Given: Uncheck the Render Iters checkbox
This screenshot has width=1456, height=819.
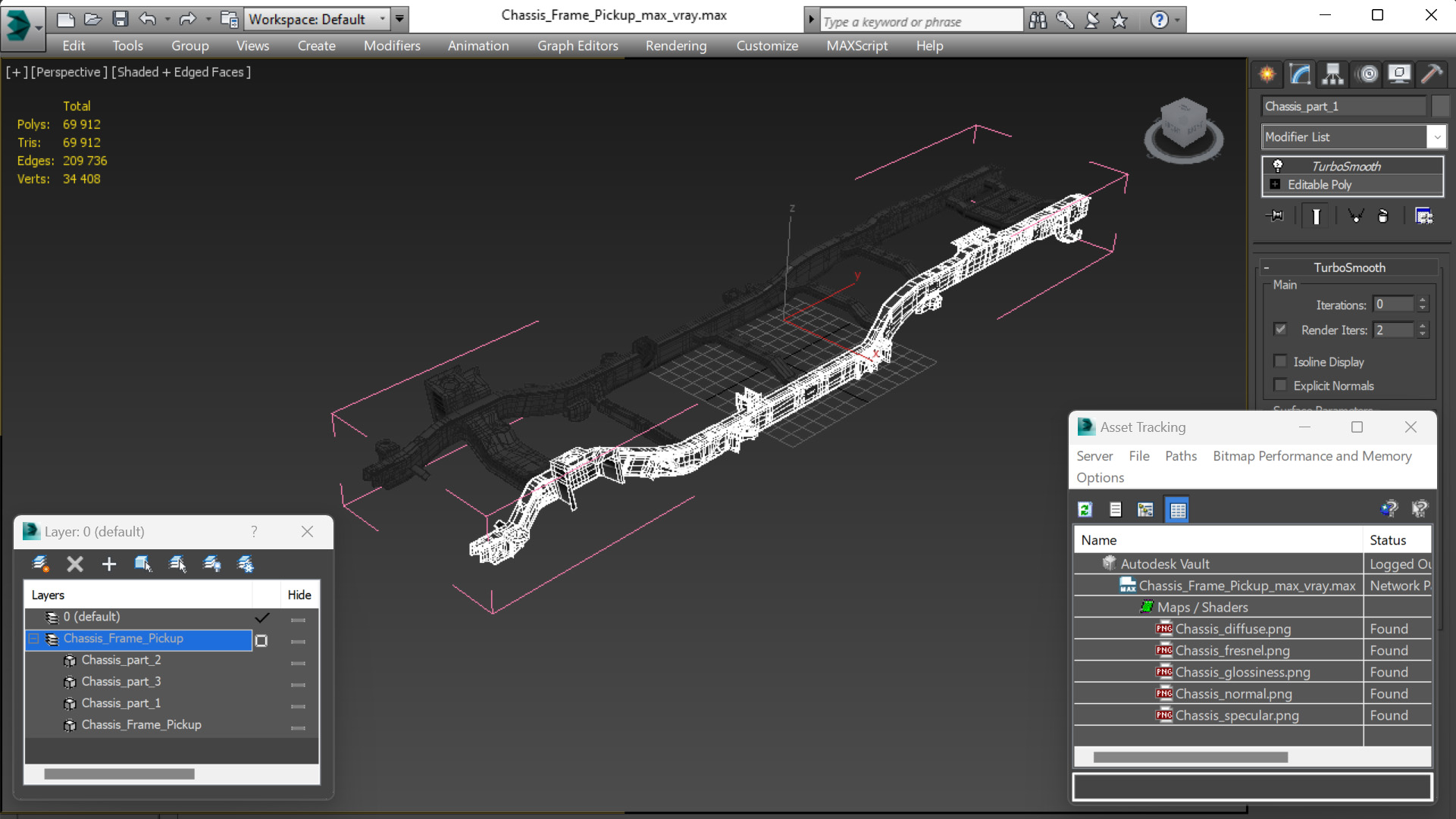Looking at the screenshot, I should [x=1281, y=330].
